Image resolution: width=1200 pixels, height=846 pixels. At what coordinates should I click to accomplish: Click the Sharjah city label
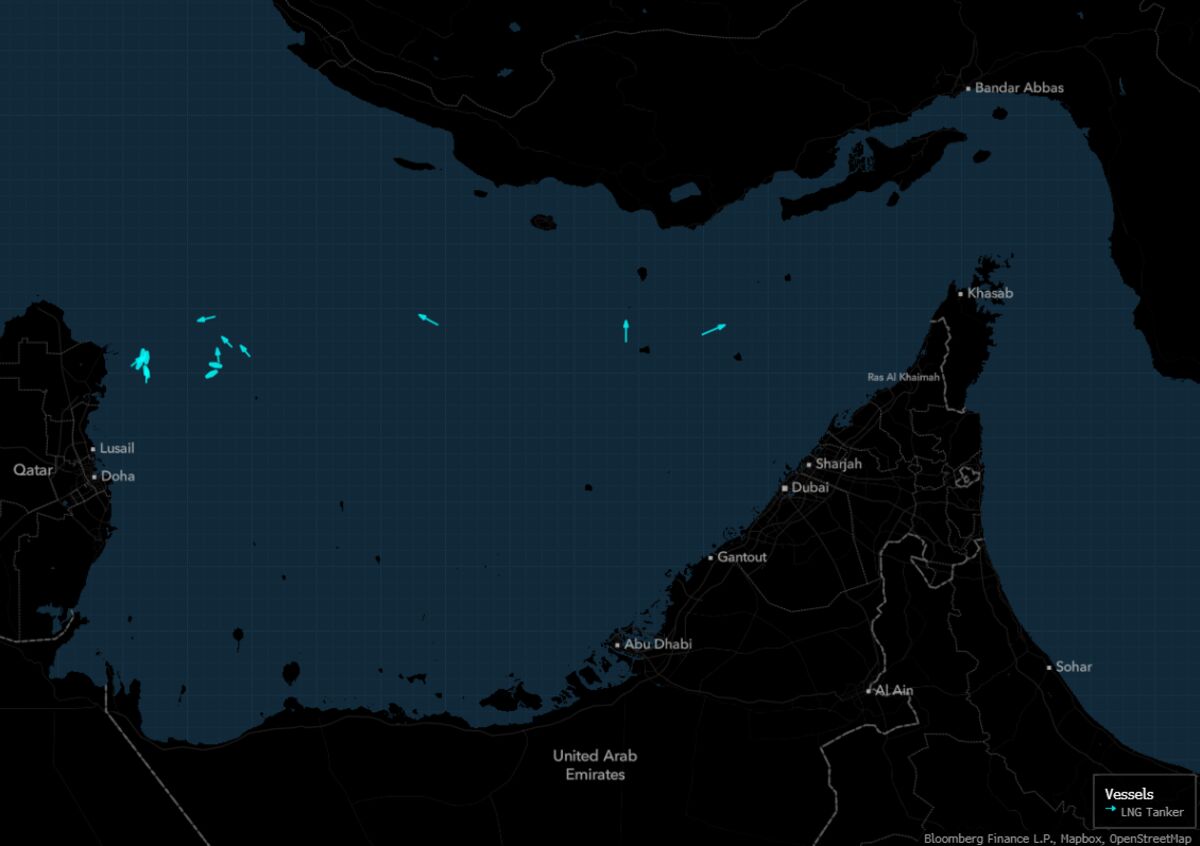[838, 464]
